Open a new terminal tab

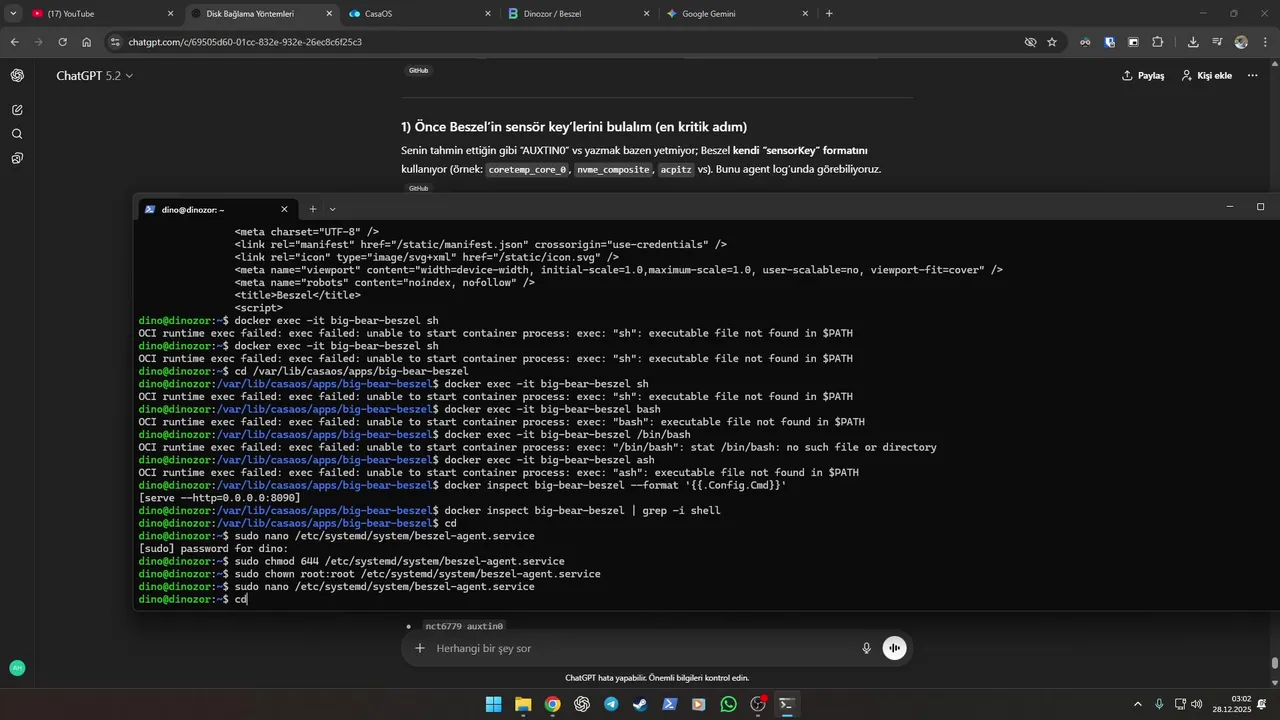tap(312, 209)
